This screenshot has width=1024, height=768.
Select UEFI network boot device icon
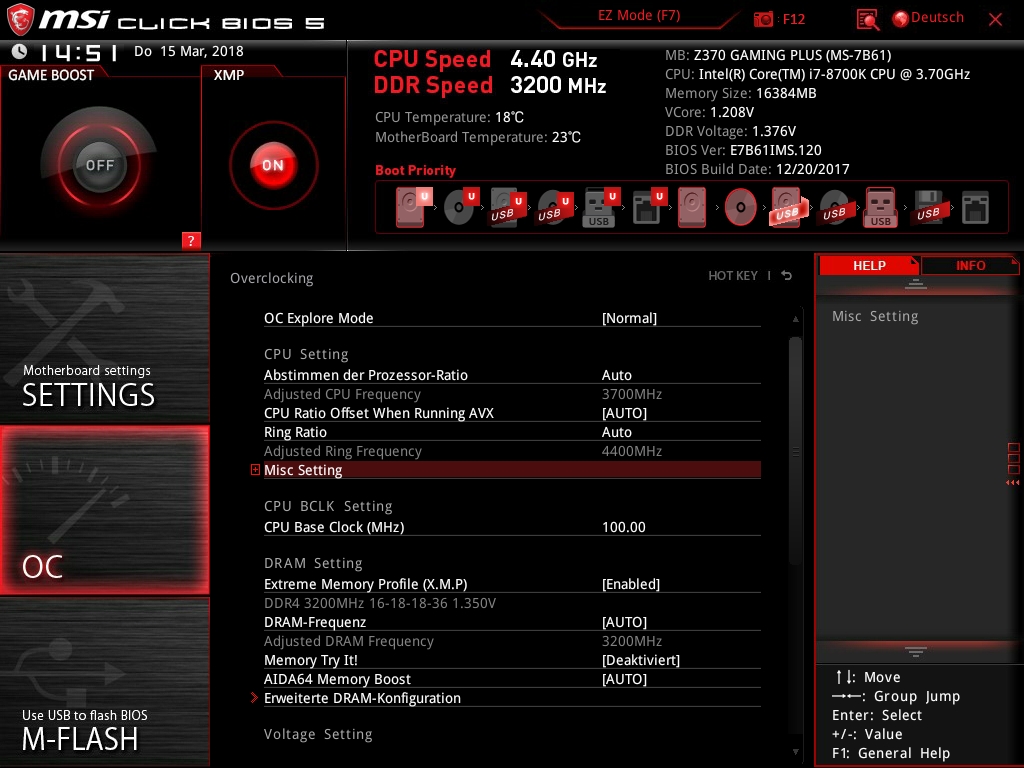tap(648, 207)
